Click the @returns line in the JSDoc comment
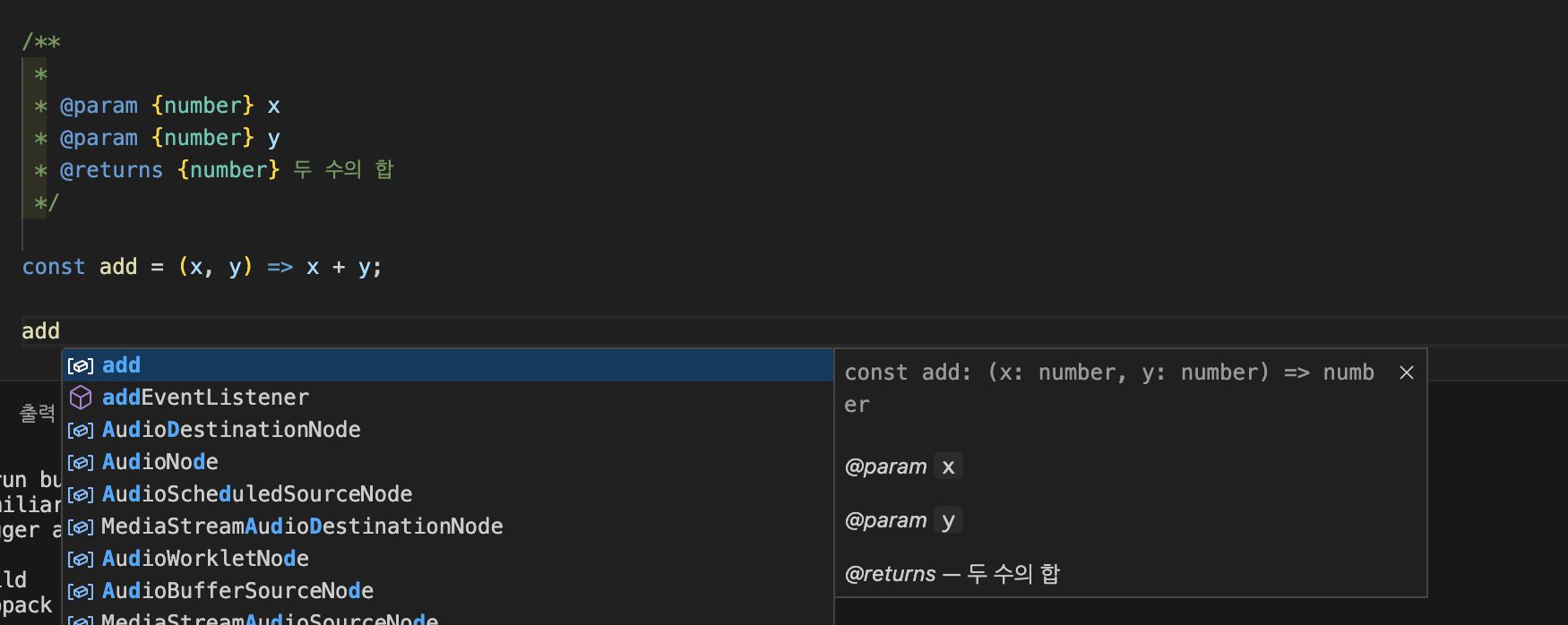The width and height of the screenshot is (1568, 625). (214, 170)
